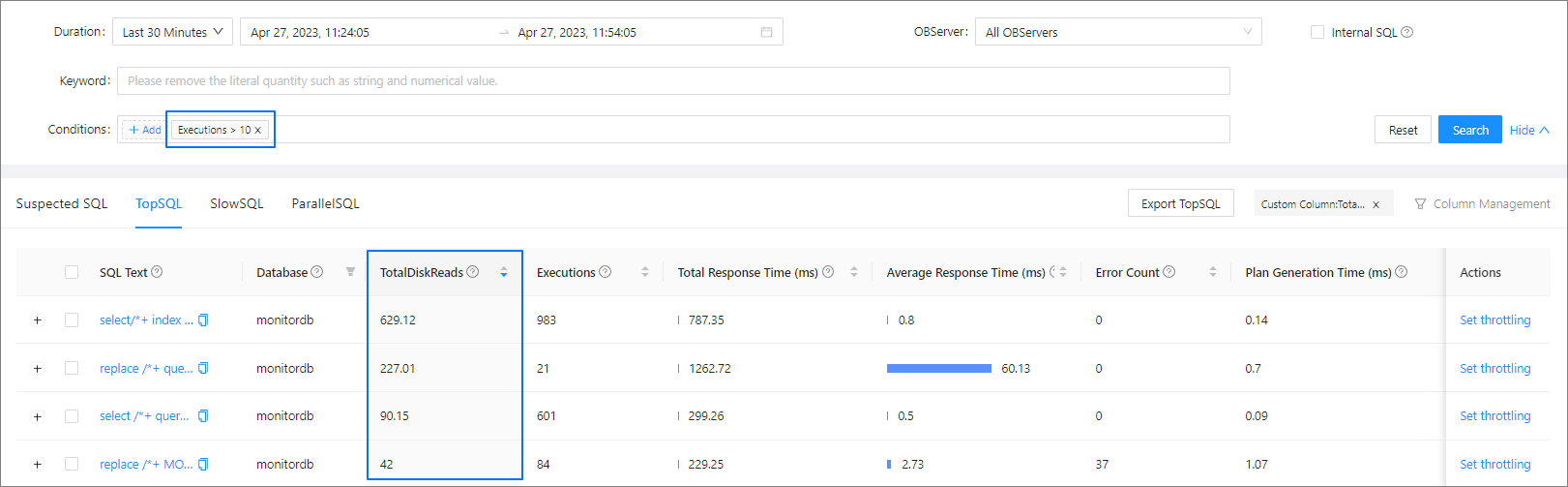Check the first 'select/*+ index' row
The height and width of the screenshot is (487, 1568).
[x=72, y=320]
